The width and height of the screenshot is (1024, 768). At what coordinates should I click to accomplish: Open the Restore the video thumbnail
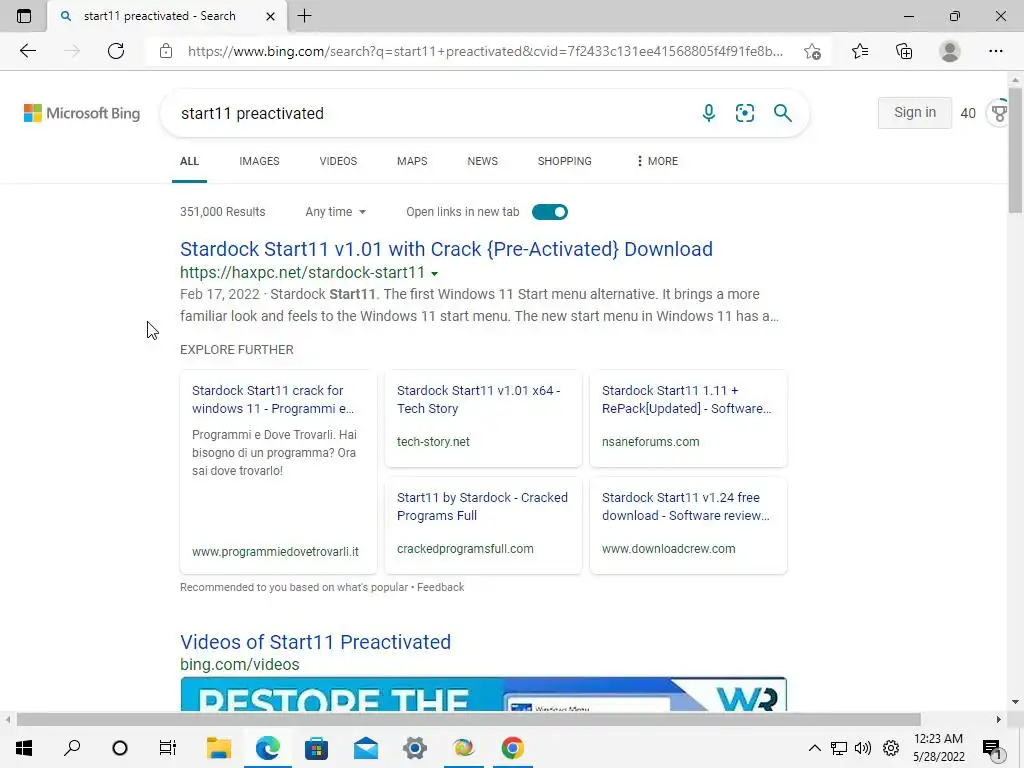pyautogui.click(x=483, y=694)
